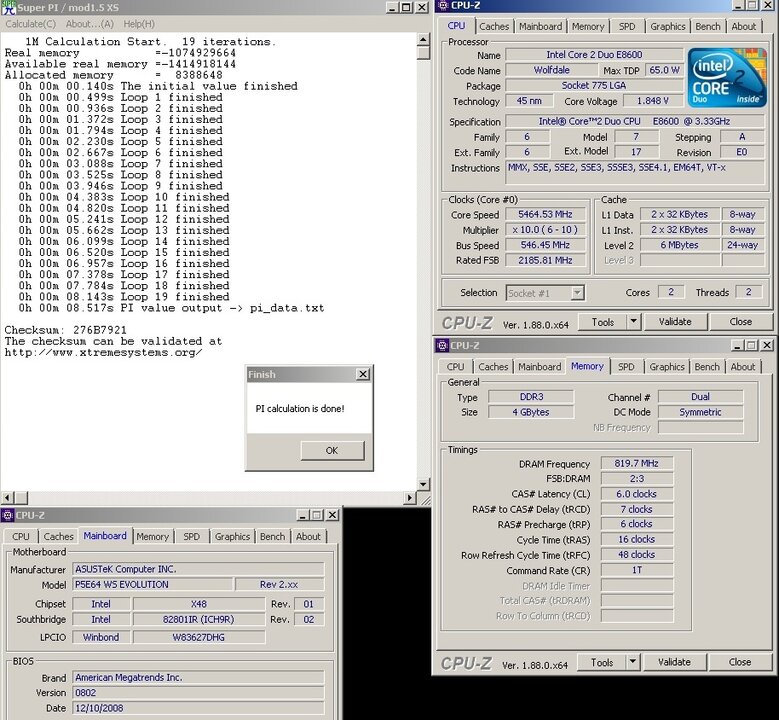Click Super PI vertical scrollbar up arrow
779x720 pixels.
pyautogui.click(x=423, y=39)
